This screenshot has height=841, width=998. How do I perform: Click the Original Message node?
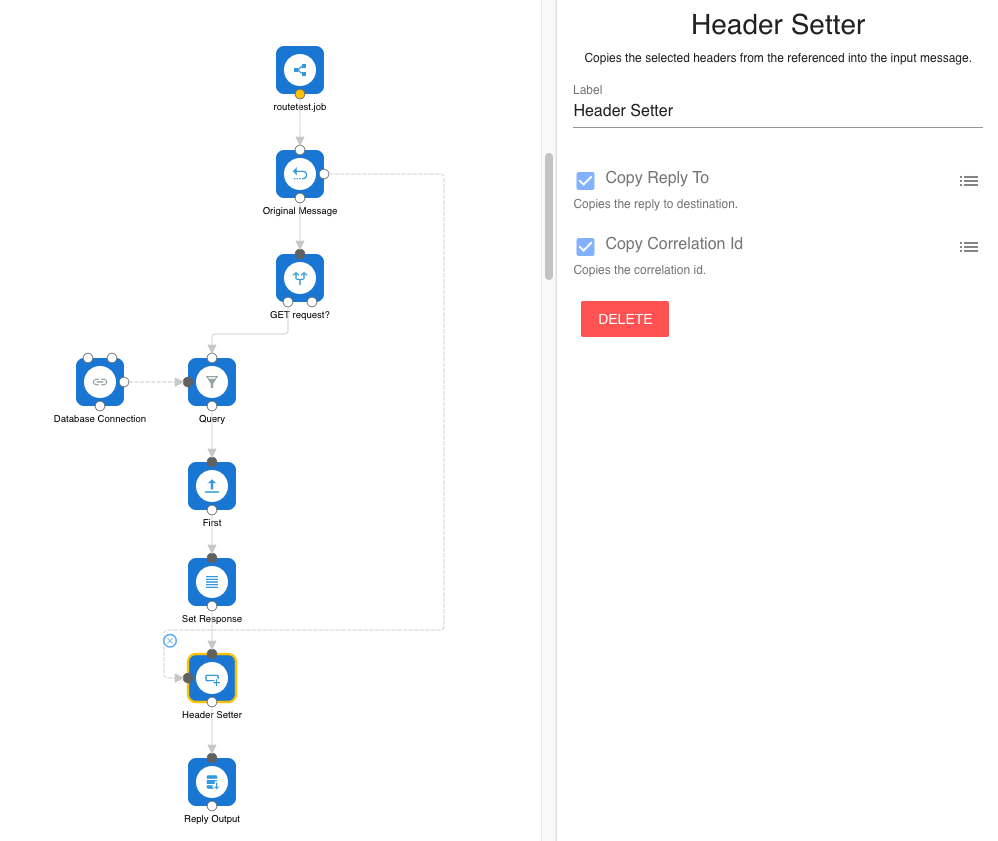point(300,174)
